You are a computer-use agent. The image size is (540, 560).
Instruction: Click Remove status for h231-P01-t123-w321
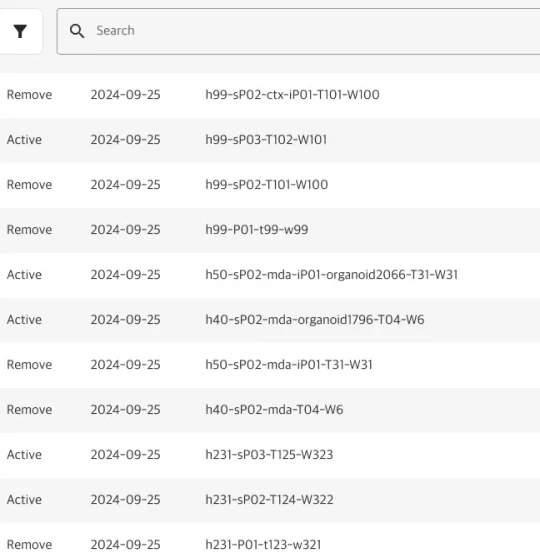[x=29, y=545]
